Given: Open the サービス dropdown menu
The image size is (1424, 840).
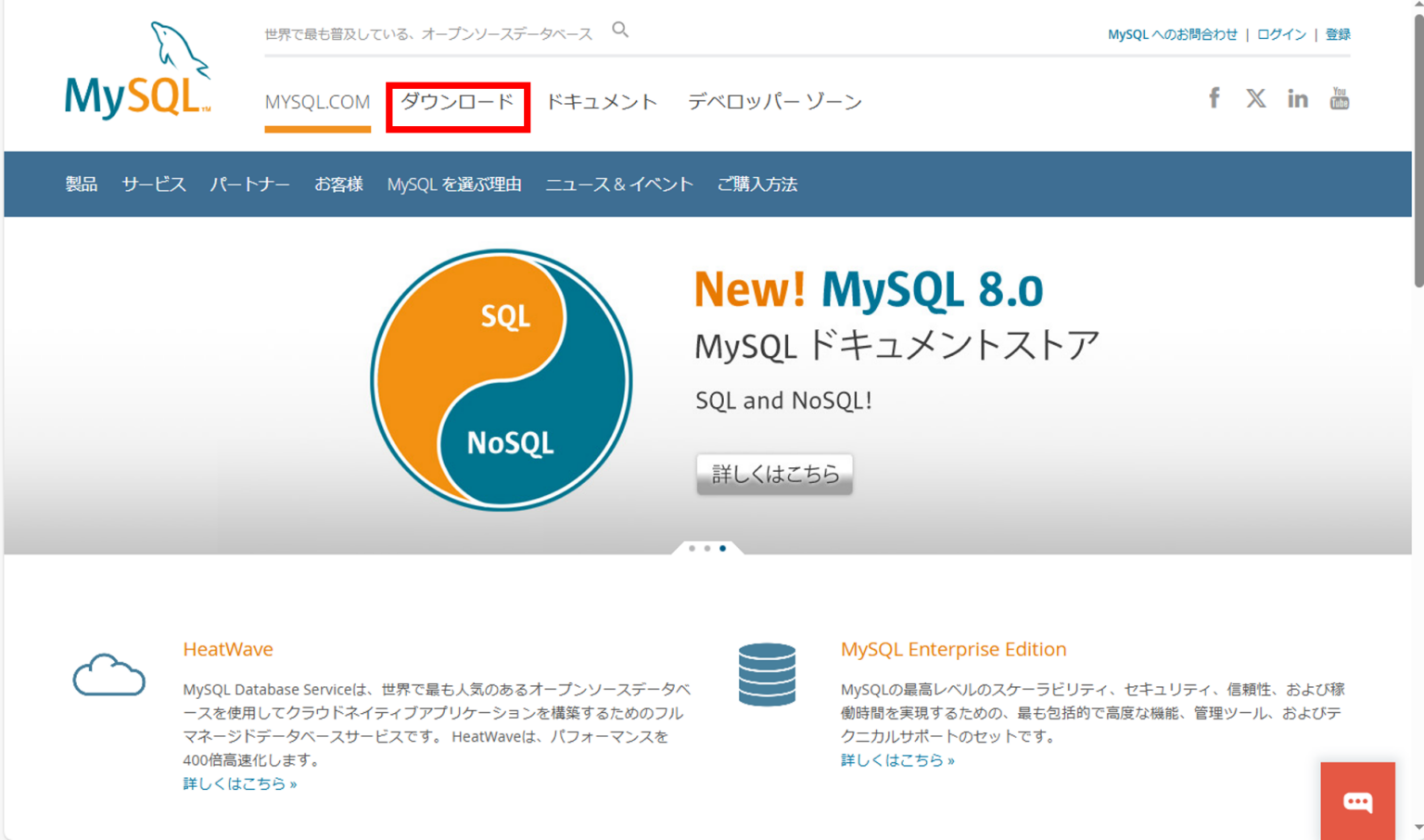Looking at the screenshot, I should click(153, 184).
